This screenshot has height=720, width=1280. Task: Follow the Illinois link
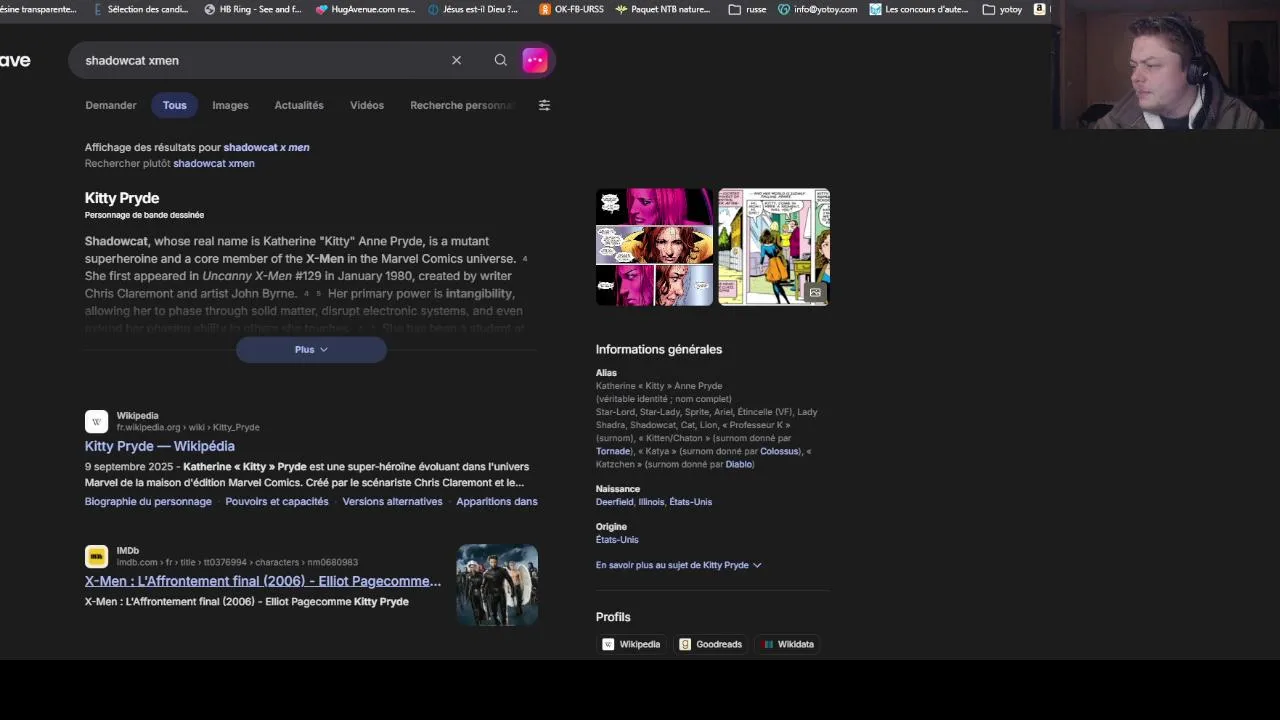pos(651,502)
